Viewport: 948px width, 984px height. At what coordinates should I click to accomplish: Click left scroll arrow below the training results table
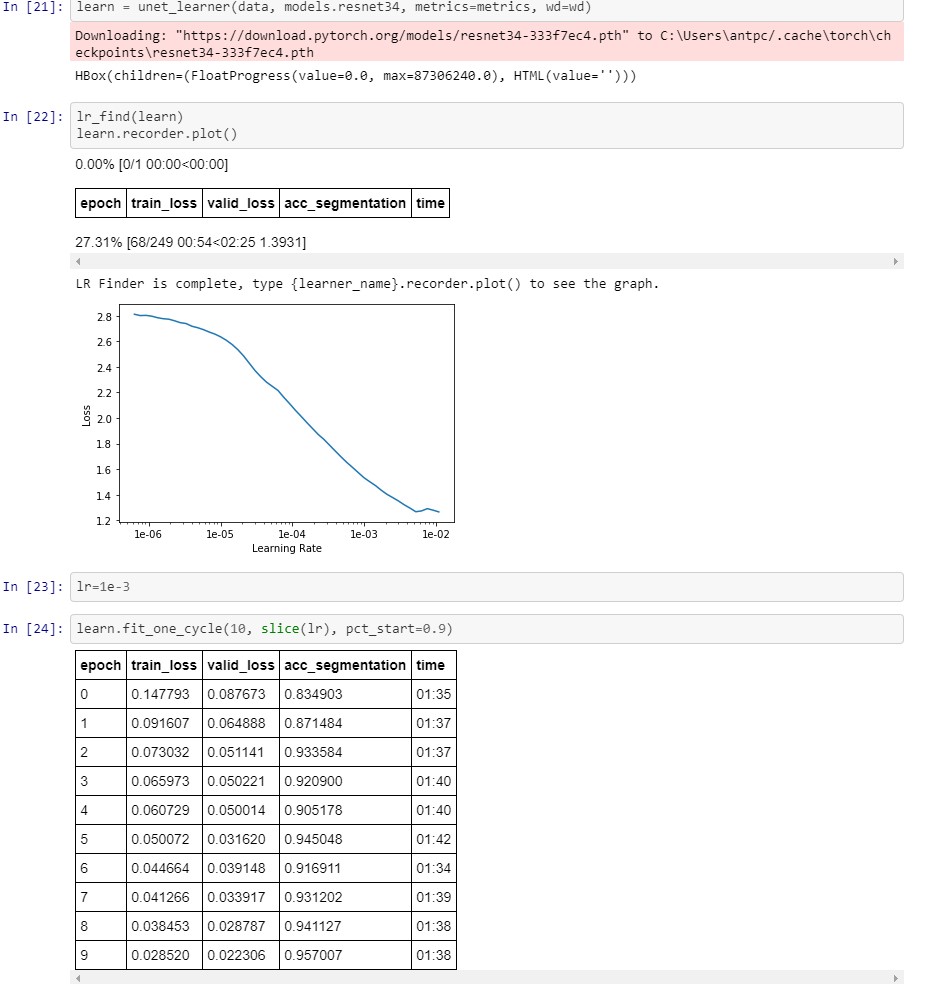[78, 978]
